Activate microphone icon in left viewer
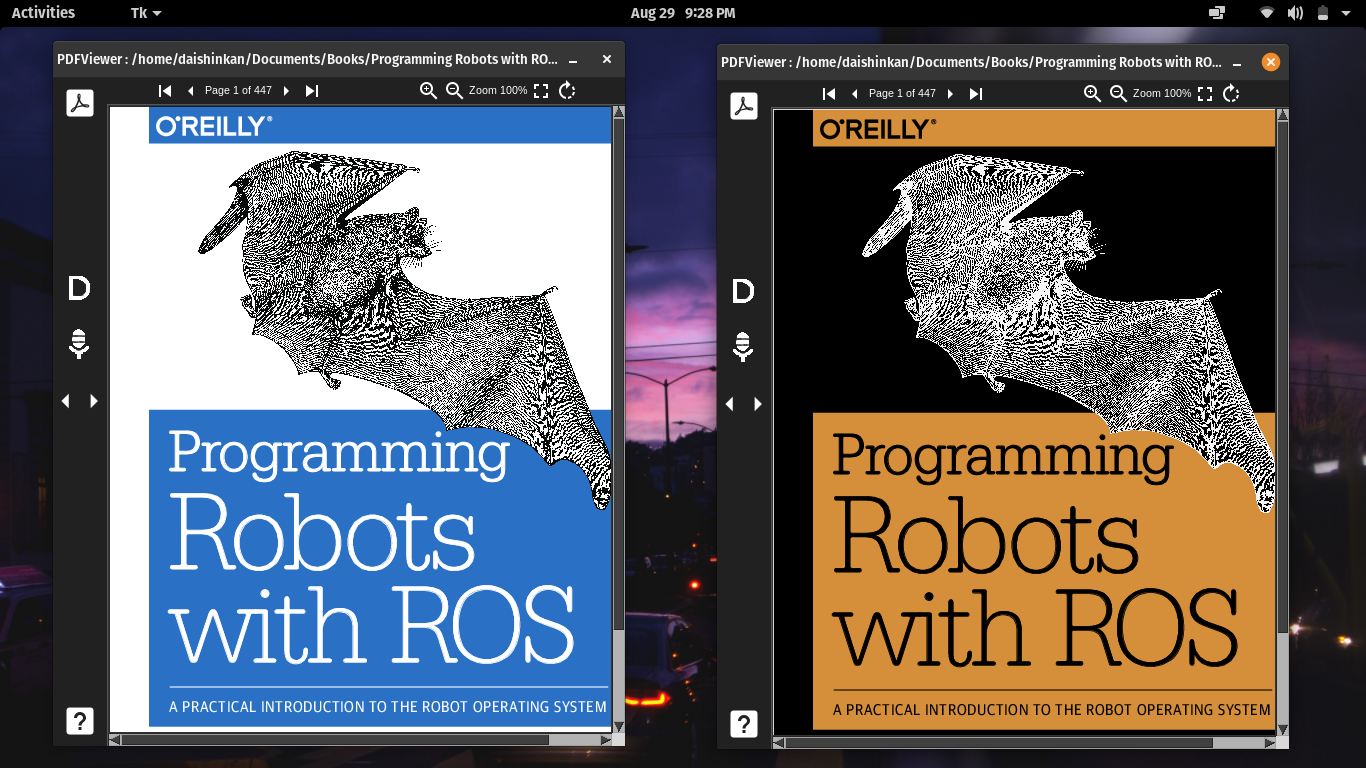 click(x=79, y=343)
